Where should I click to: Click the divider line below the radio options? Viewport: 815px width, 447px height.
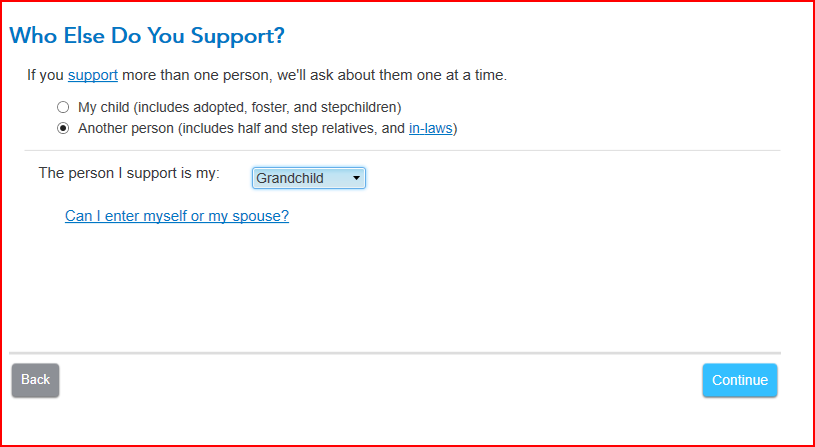(x=400, y=150)
